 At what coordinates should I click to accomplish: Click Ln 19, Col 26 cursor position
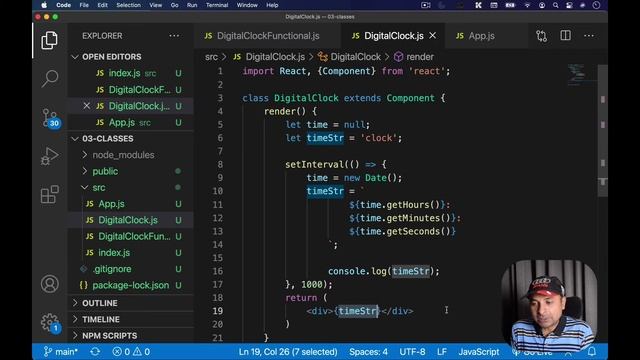tap(288, 351)
